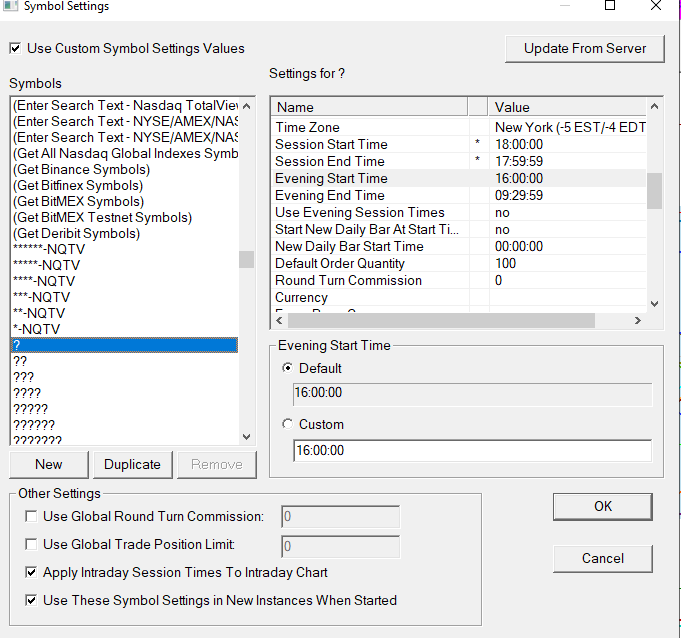Click the 18:00:00 session start value
The height and width of the screenshot is (638, 681).
pos(519,144)
